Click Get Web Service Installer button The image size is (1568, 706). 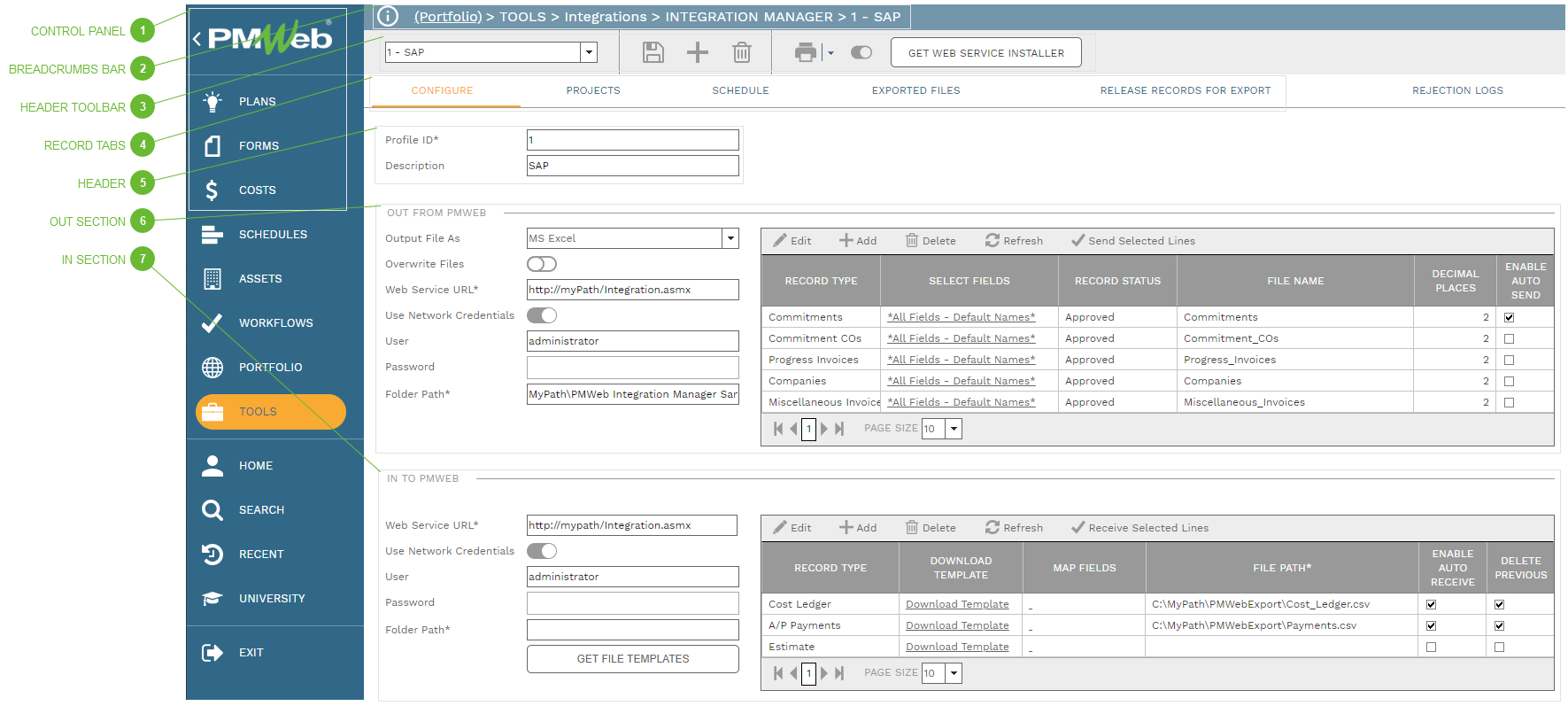(986, 52)
